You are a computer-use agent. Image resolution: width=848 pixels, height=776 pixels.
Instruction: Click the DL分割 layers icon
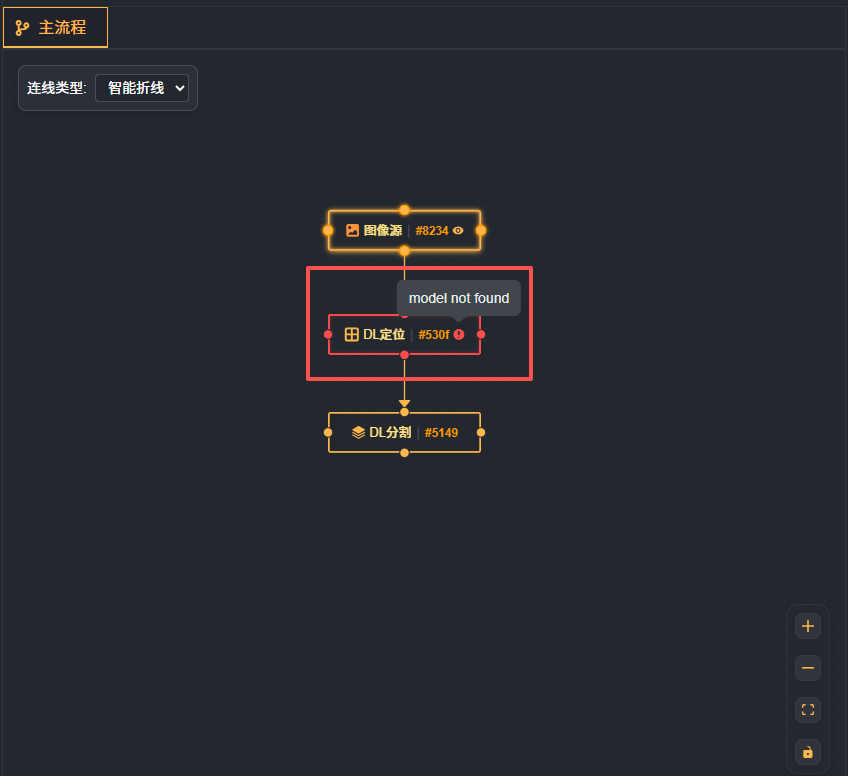pyautogui.click(x=358, y=433)
